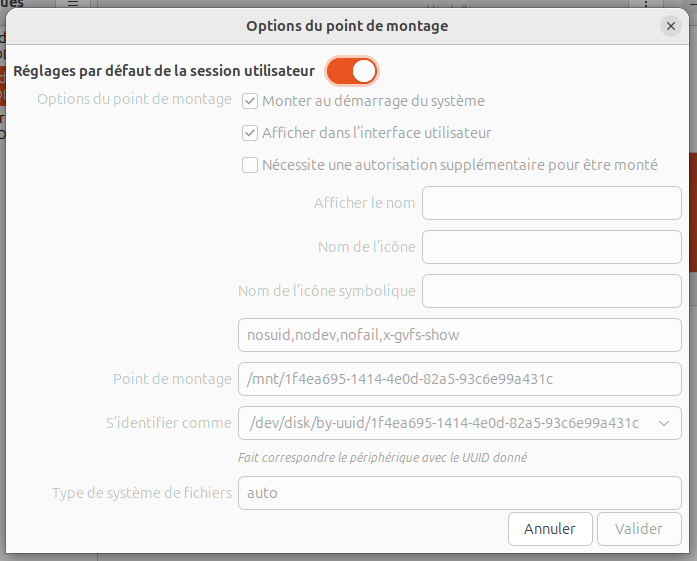The image size is (697, 561).
Task: Close the Options du point de montage dialog
Action: [671, 26]
